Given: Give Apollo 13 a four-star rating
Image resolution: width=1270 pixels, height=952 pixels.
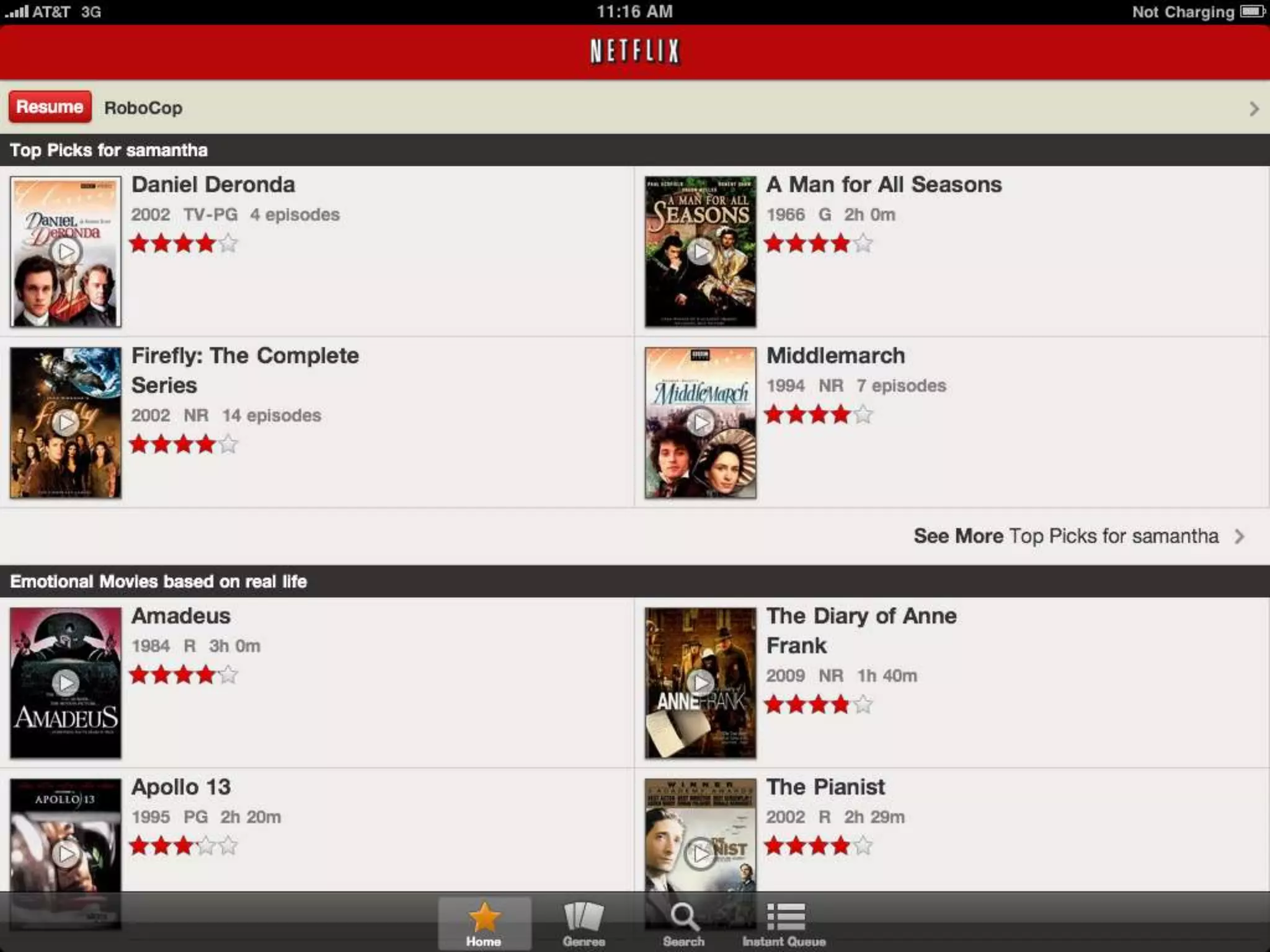Looking at the screenshot, I should tap(206, 845).
